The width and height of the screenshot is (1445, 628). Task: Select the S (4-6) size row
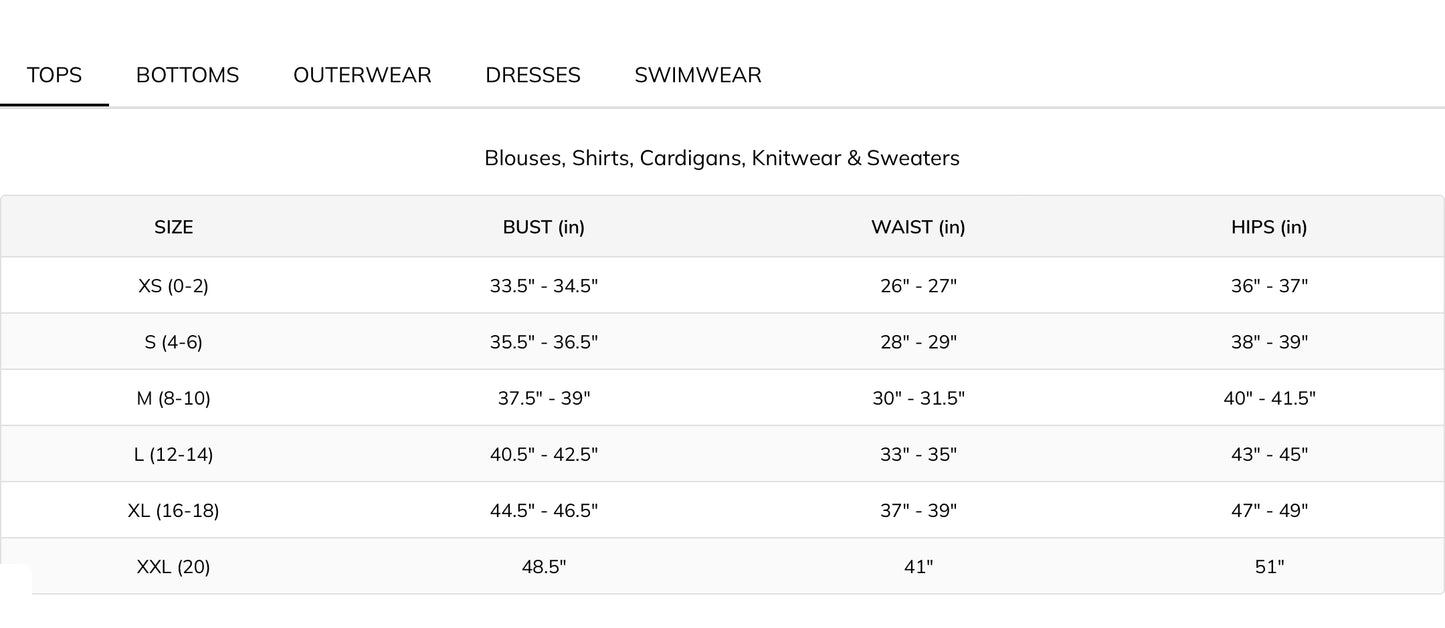coord(722,341)
